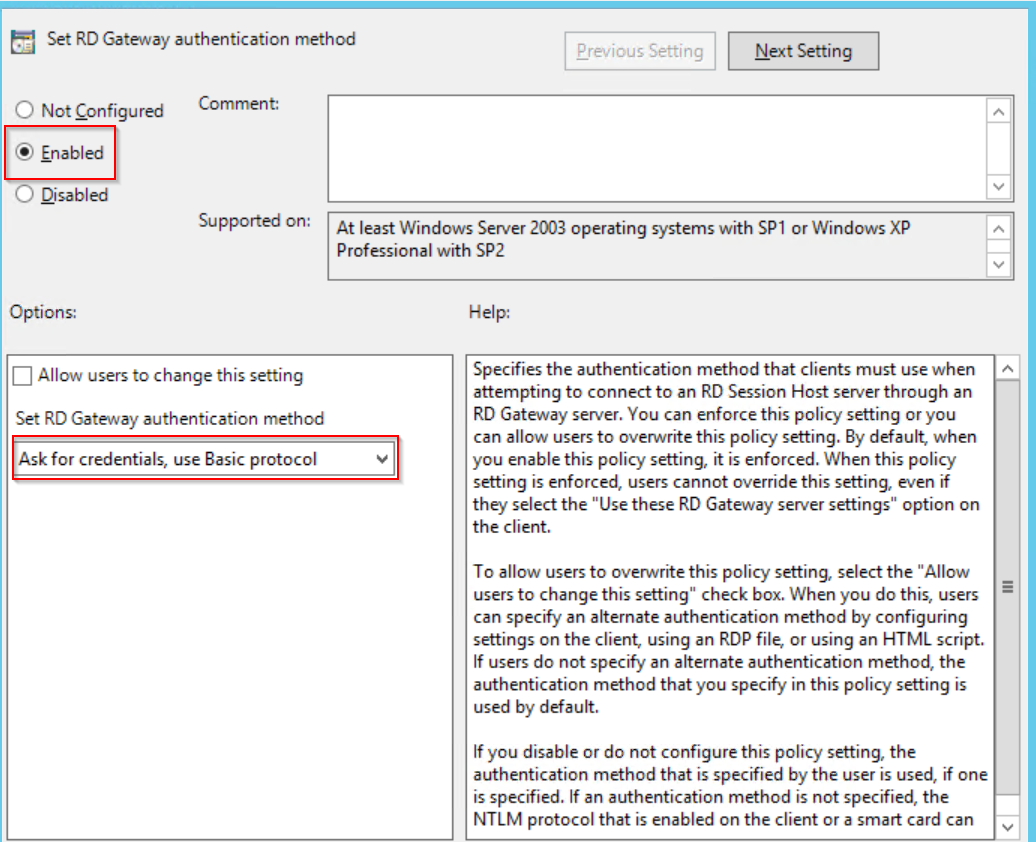The height and width of the screenshot is (842, 1036).
Task: Click the Previous Setting button
Action: 640,51
